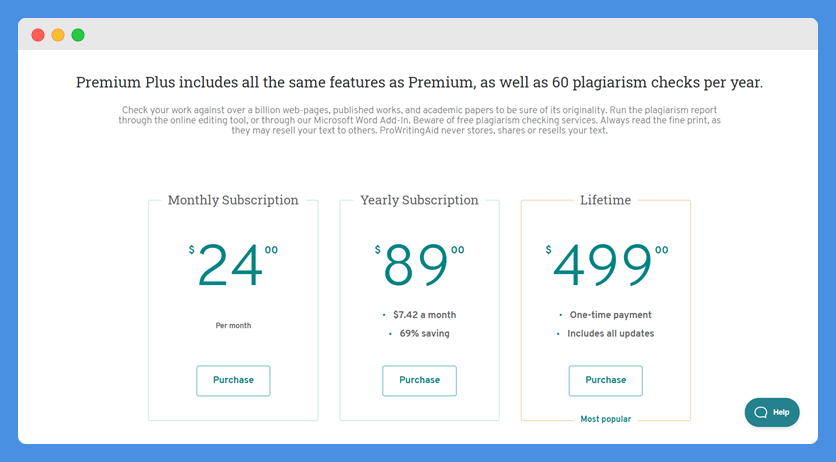This screenshot has width=836, height=462.
Task: Click the $89 yearly price
Action: 419,265
